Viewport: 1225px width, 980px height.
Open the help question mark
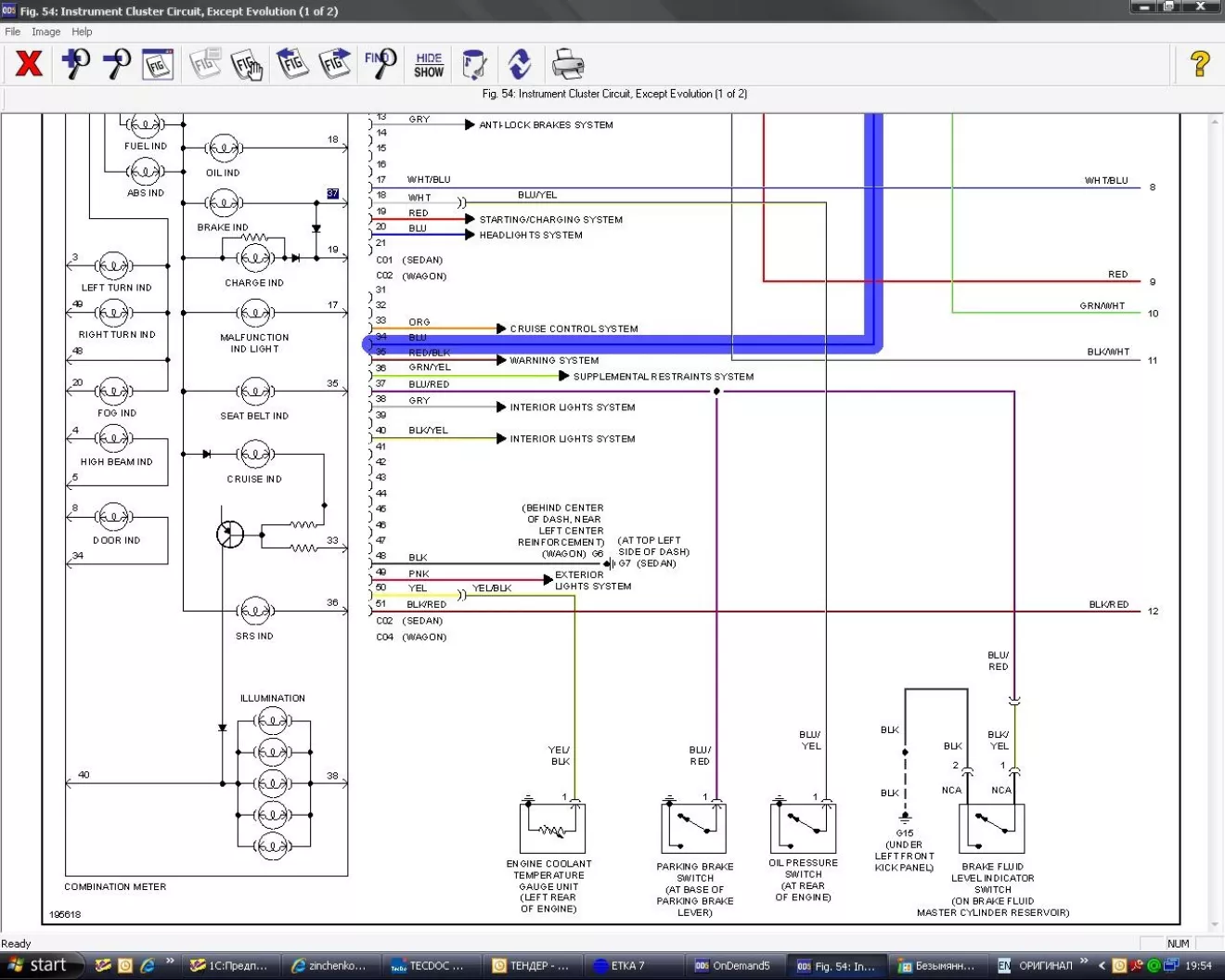point(1199,64)
